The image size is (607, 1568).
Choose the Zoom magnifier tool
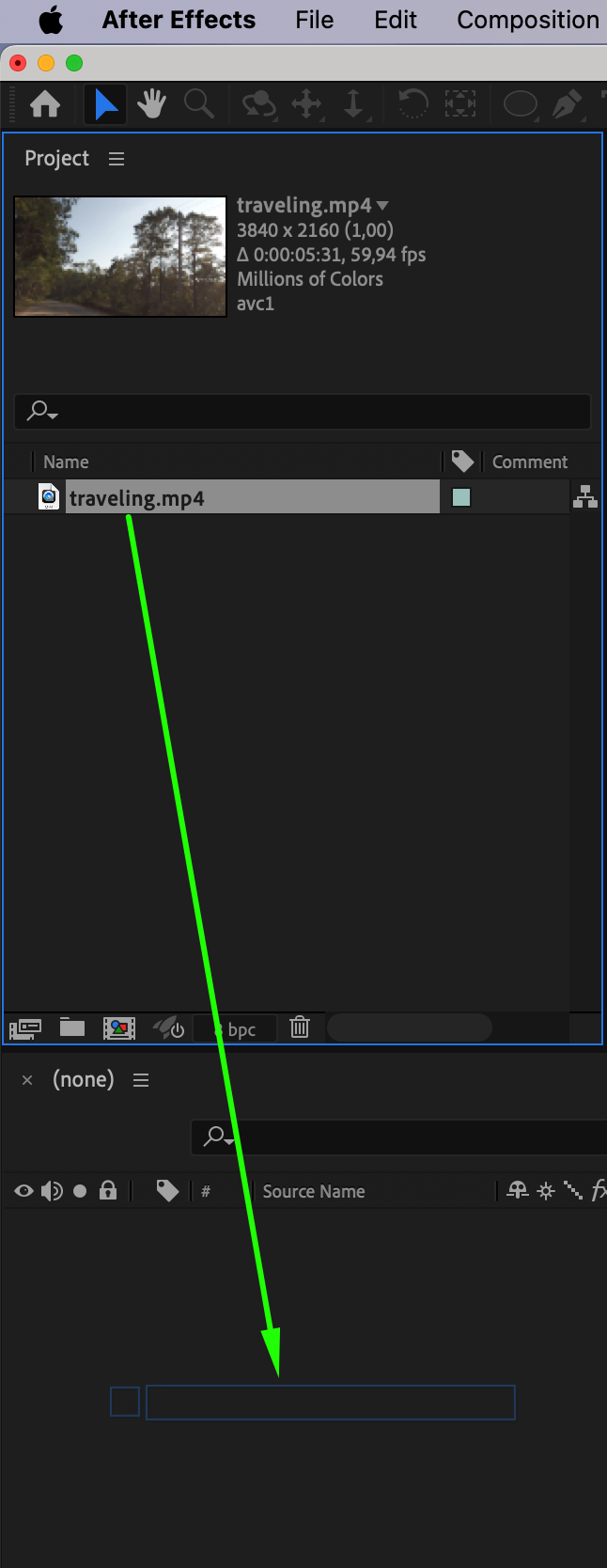pos(198,103)
